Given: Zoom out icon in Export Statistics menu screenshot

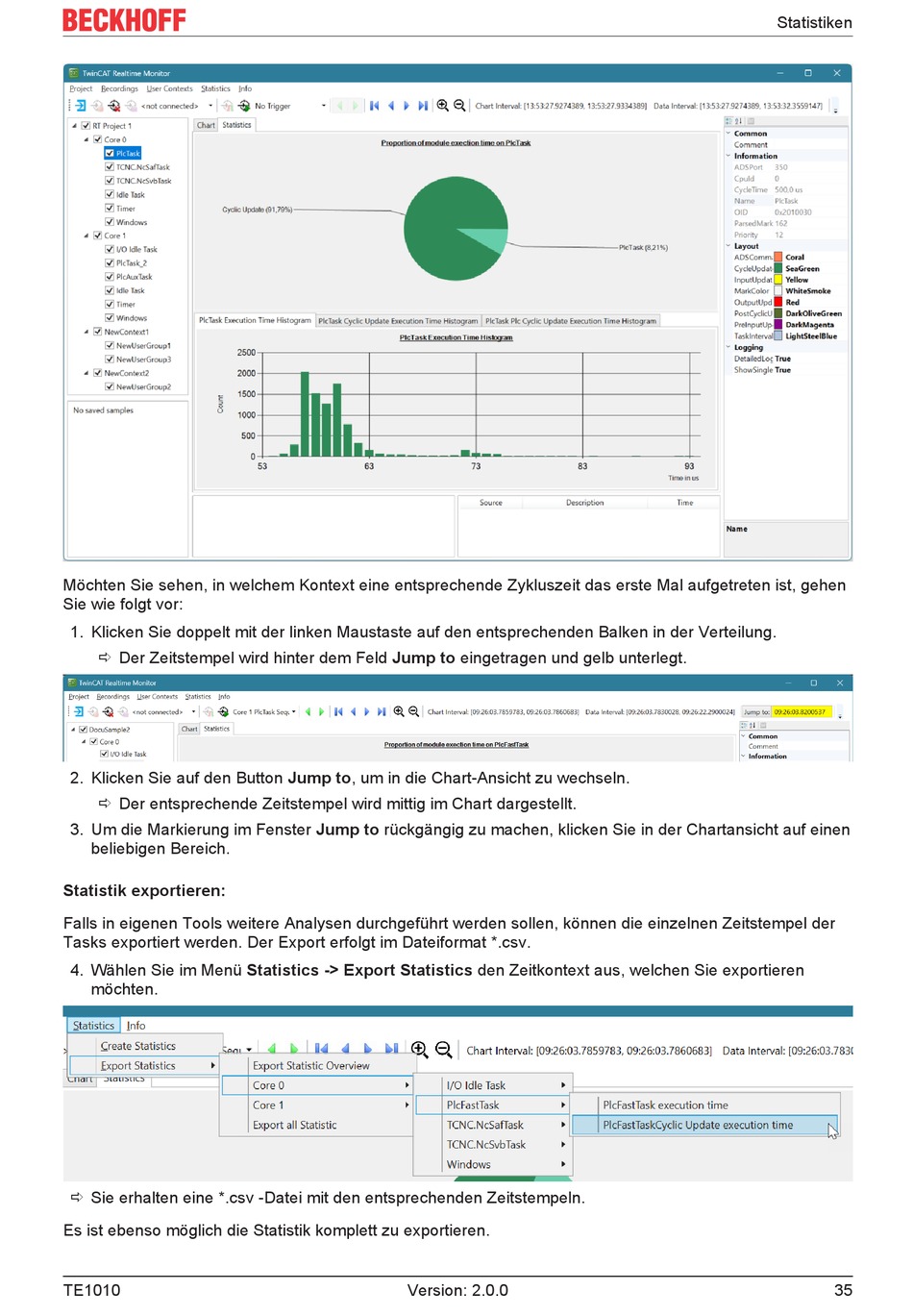Looking at the screenshot, I should coord(443,1049).
